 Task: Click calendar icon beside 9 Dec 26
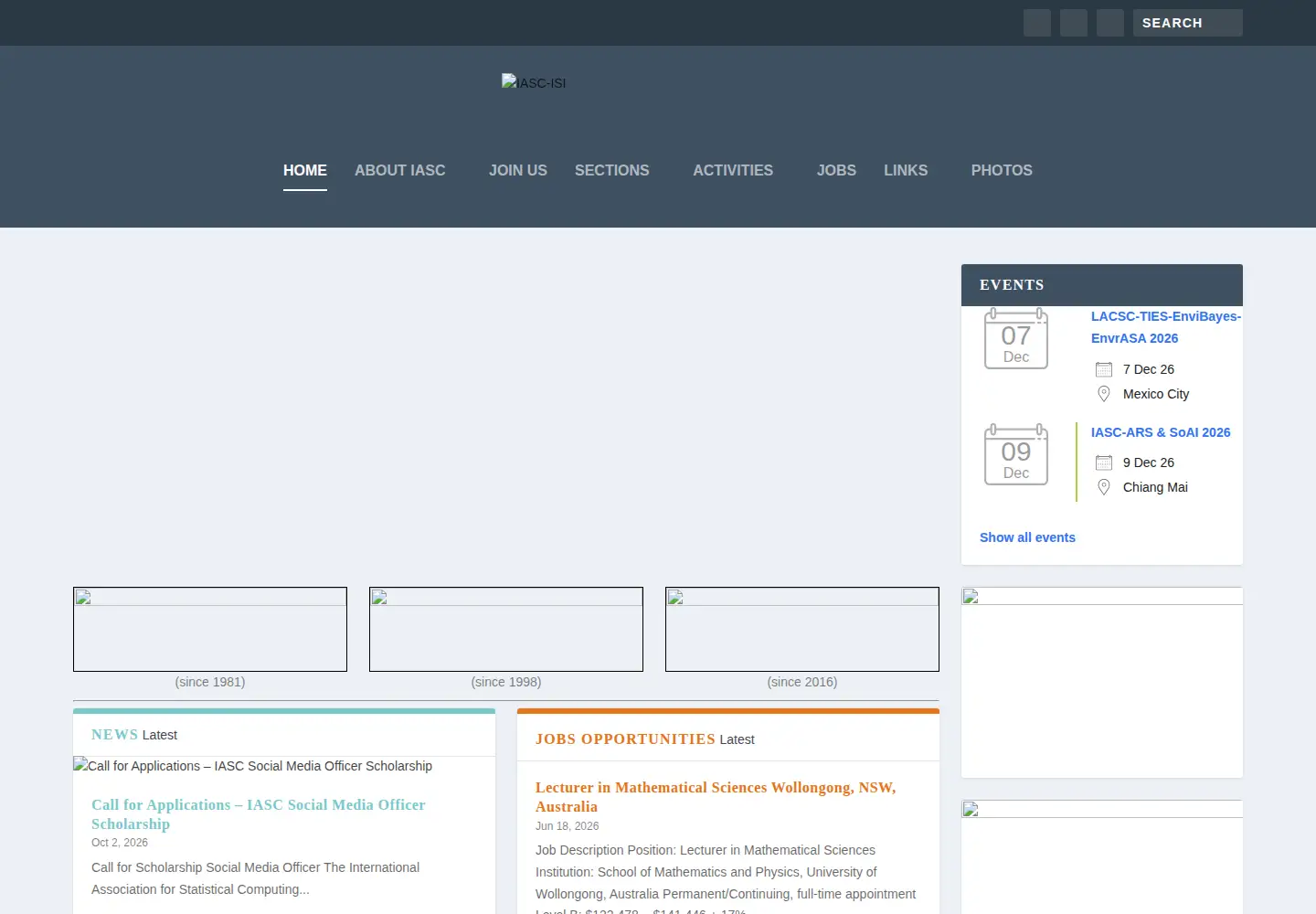(x=1104, y=462)
